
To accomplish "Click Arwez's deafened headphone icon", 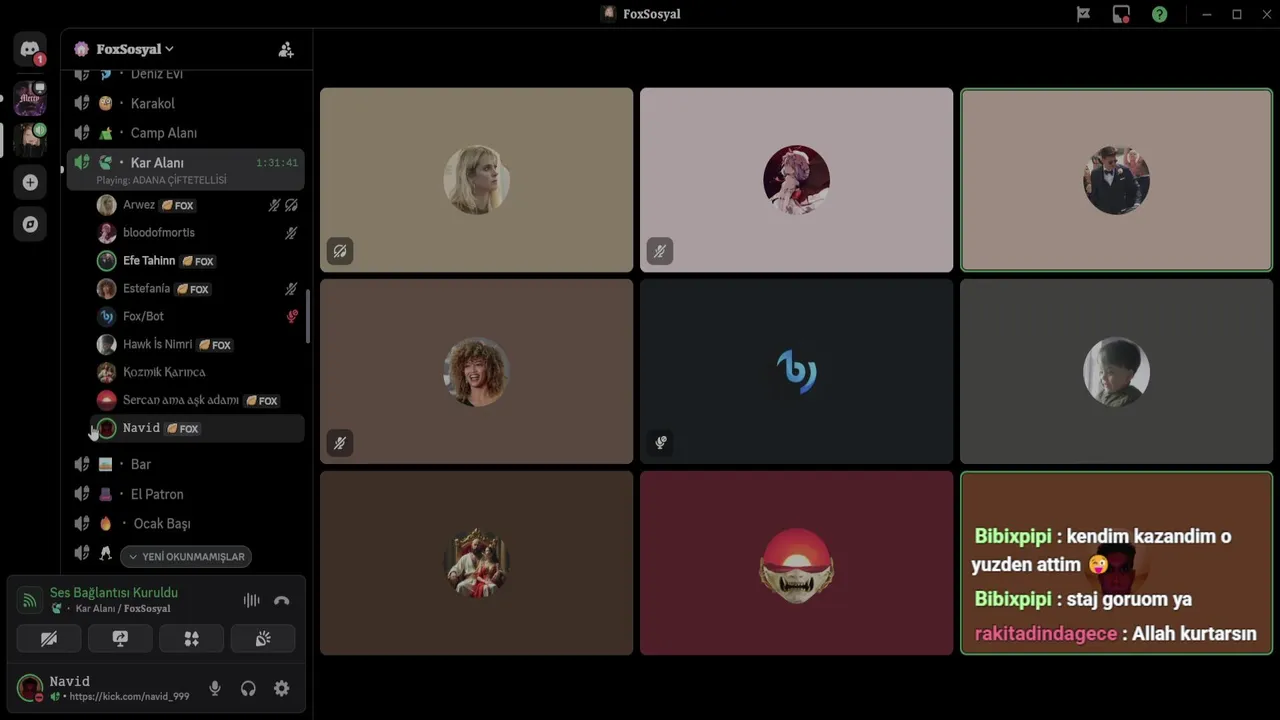I will click(291, 205).
